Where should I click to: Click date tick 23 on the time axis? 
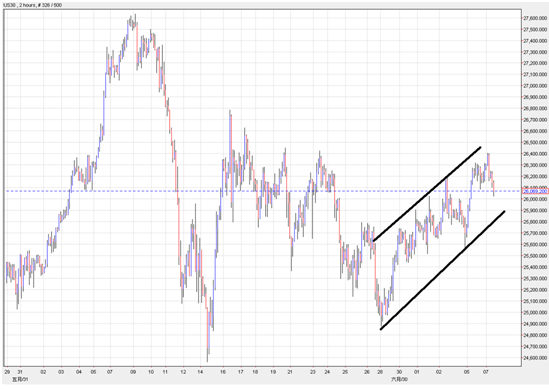click(x=313, y=372)
